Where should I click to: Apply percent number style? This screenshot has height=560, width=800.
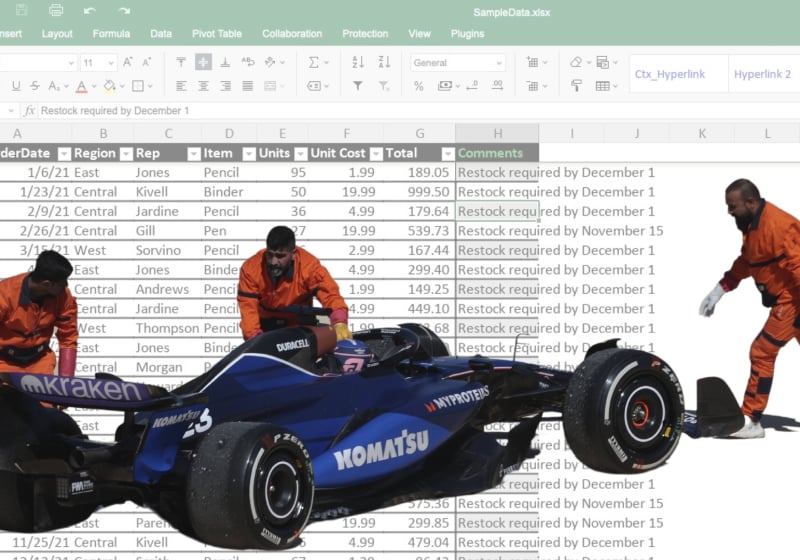(x=419, y=86)
